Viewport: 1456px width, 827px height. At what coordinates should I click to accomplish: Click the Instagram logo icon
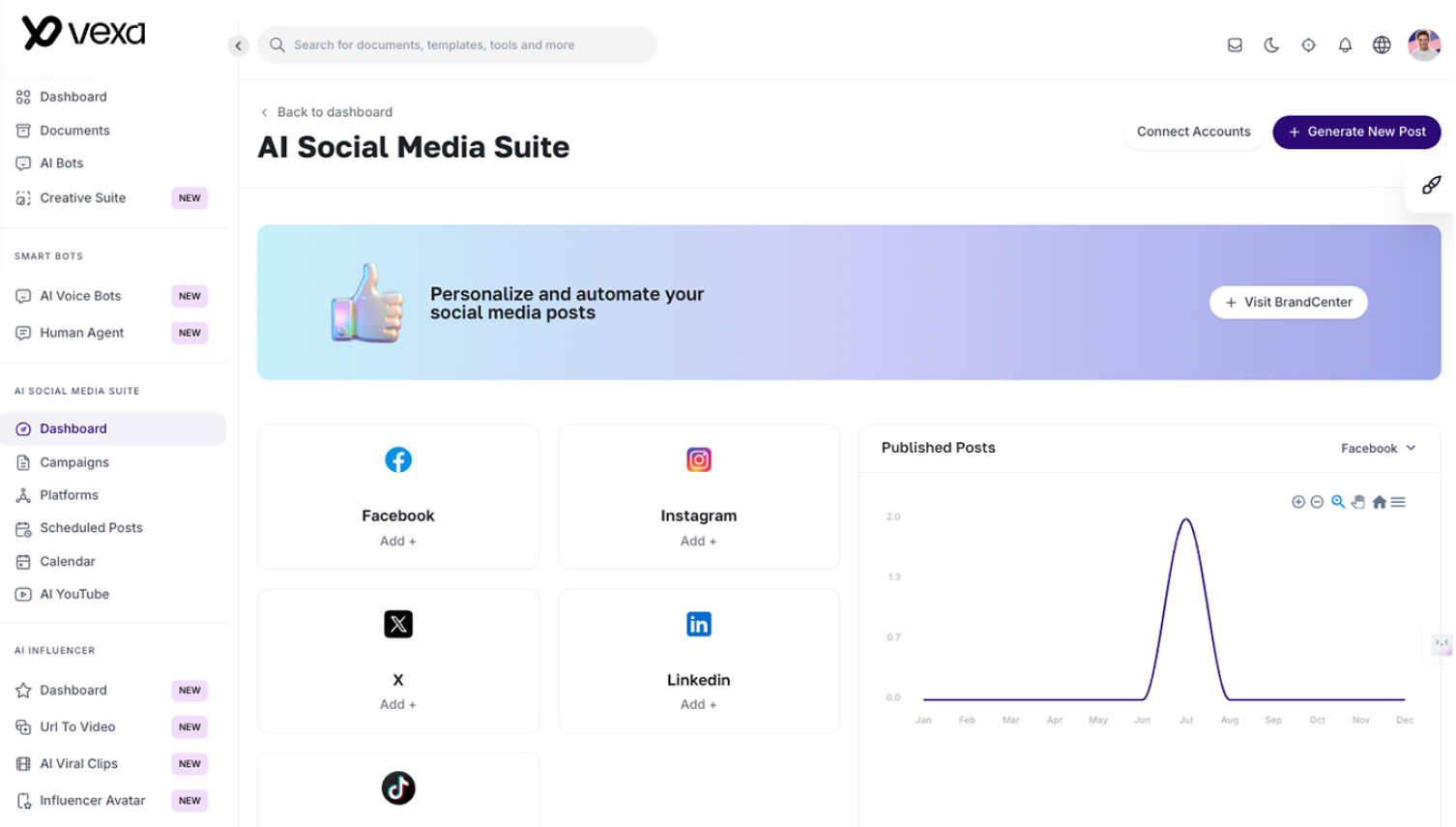coord(698,459)
